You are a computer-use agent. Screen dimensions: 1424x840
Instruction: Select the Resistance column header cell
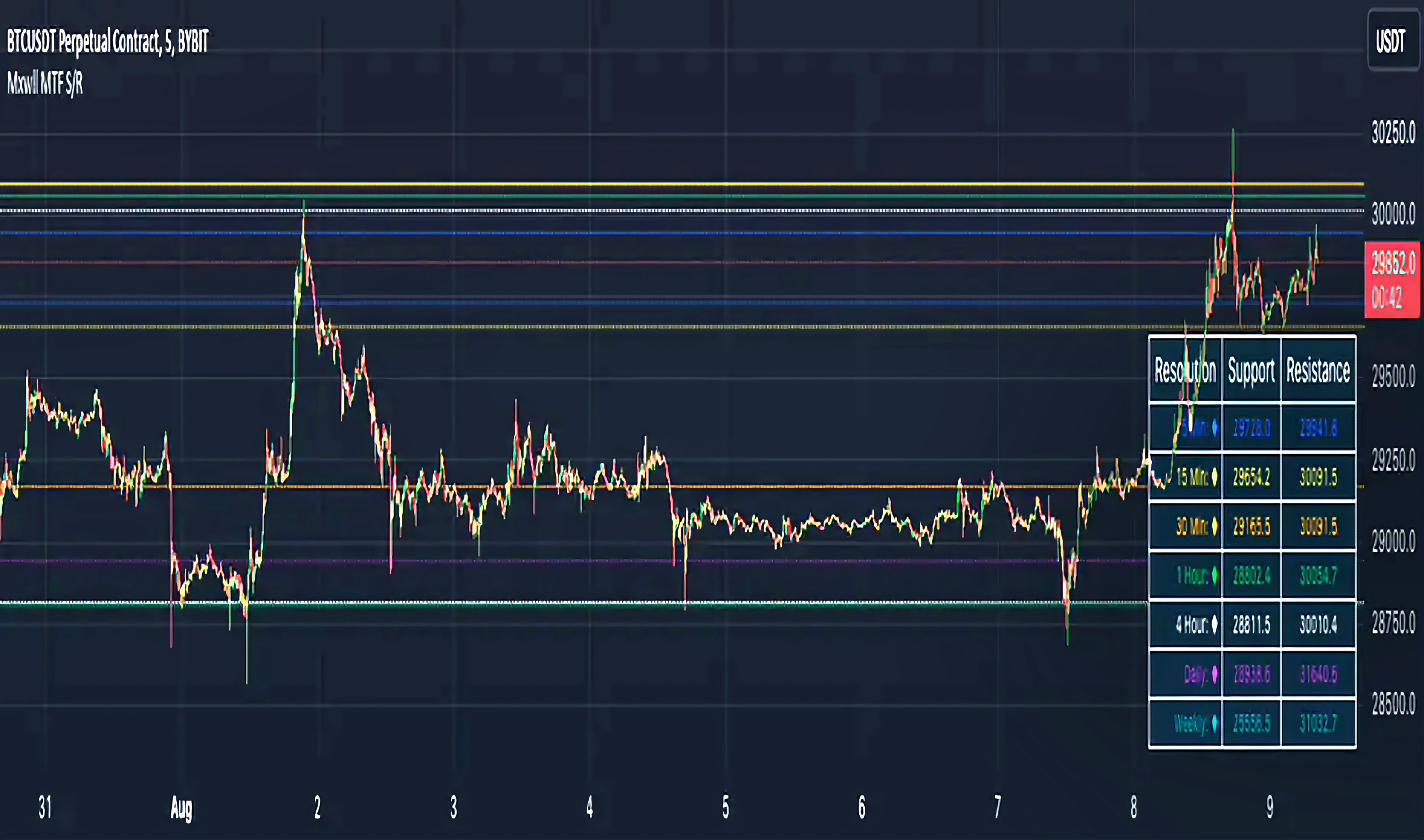[1318, 371]
